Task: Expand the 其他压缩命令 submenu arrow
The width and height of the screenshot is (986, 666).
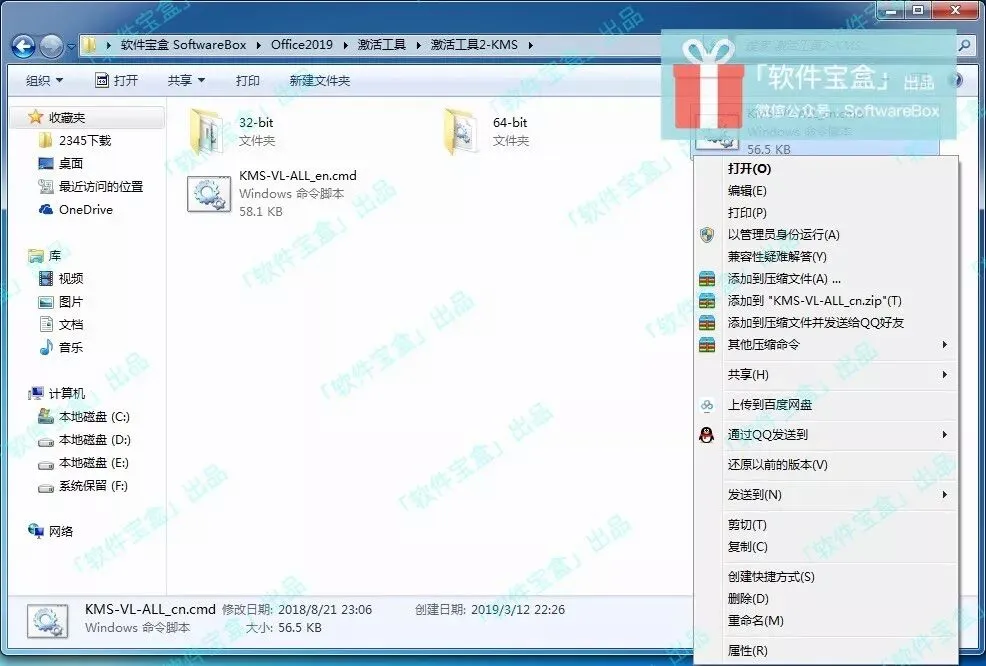Action: pyautogui.click(x=944, y=345)
